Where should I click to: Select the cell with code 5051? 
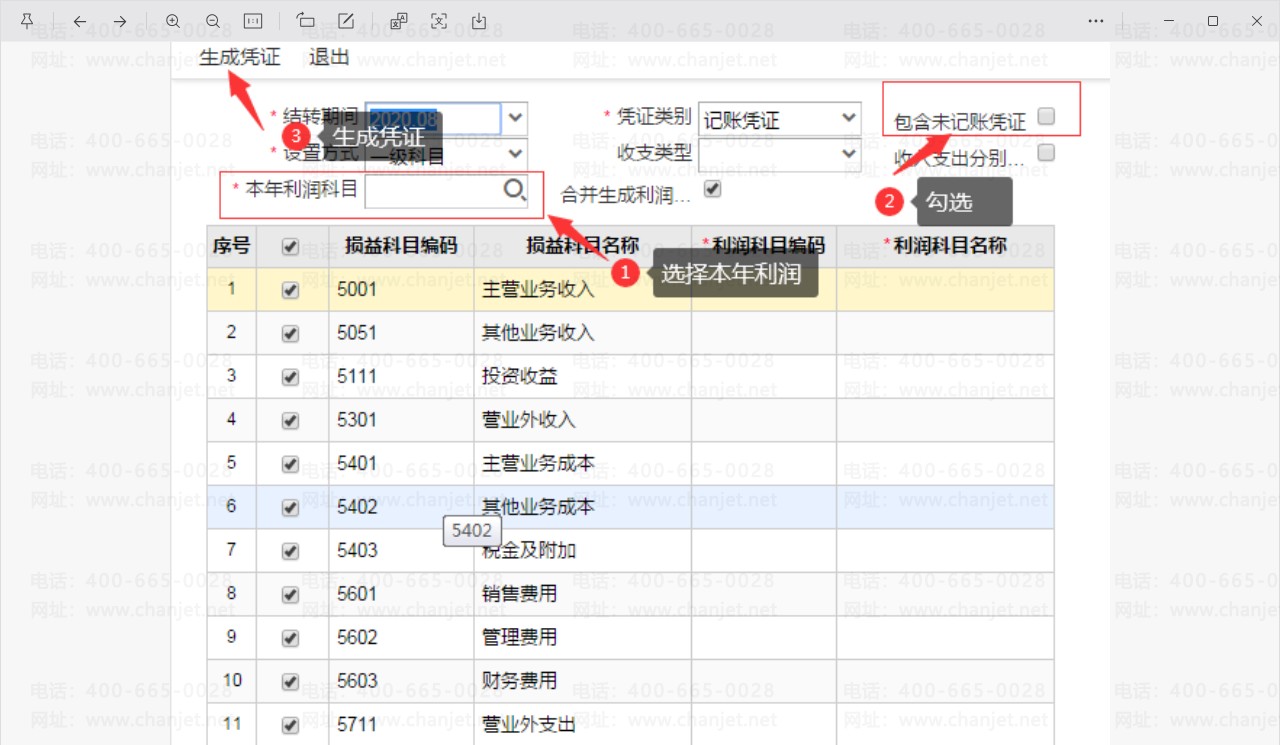click(401, 333)
